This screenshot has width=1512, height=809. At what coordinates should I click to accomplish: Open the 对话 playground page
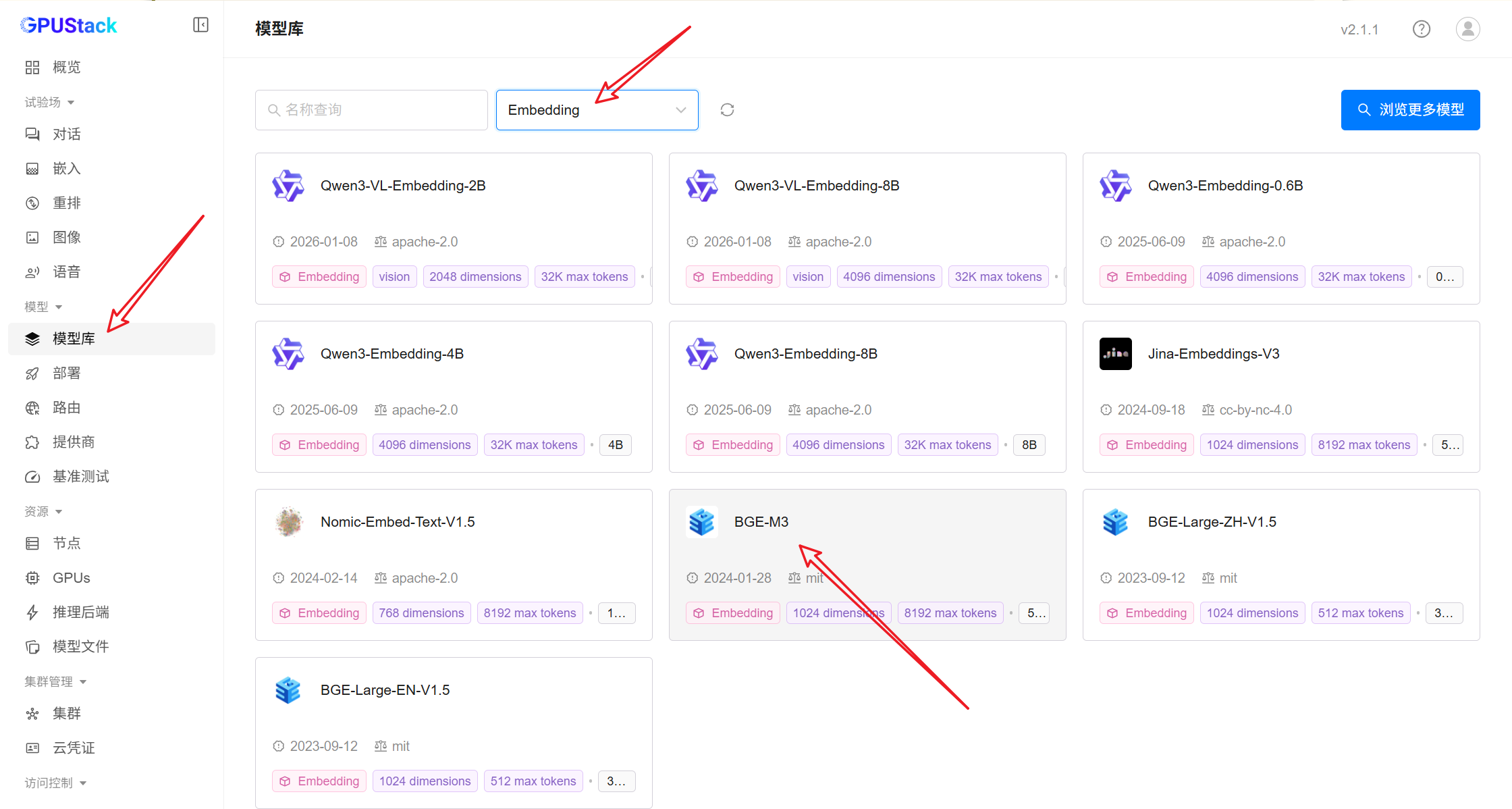coord(66,134)
